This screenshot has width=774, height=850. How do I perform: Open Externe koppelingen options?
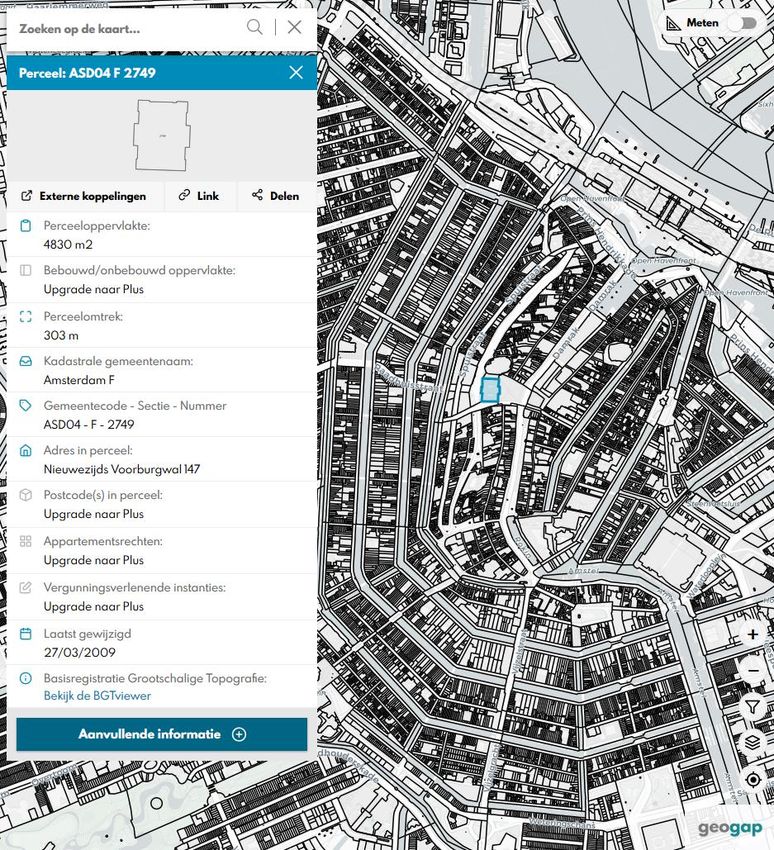(x=84, y=196)
